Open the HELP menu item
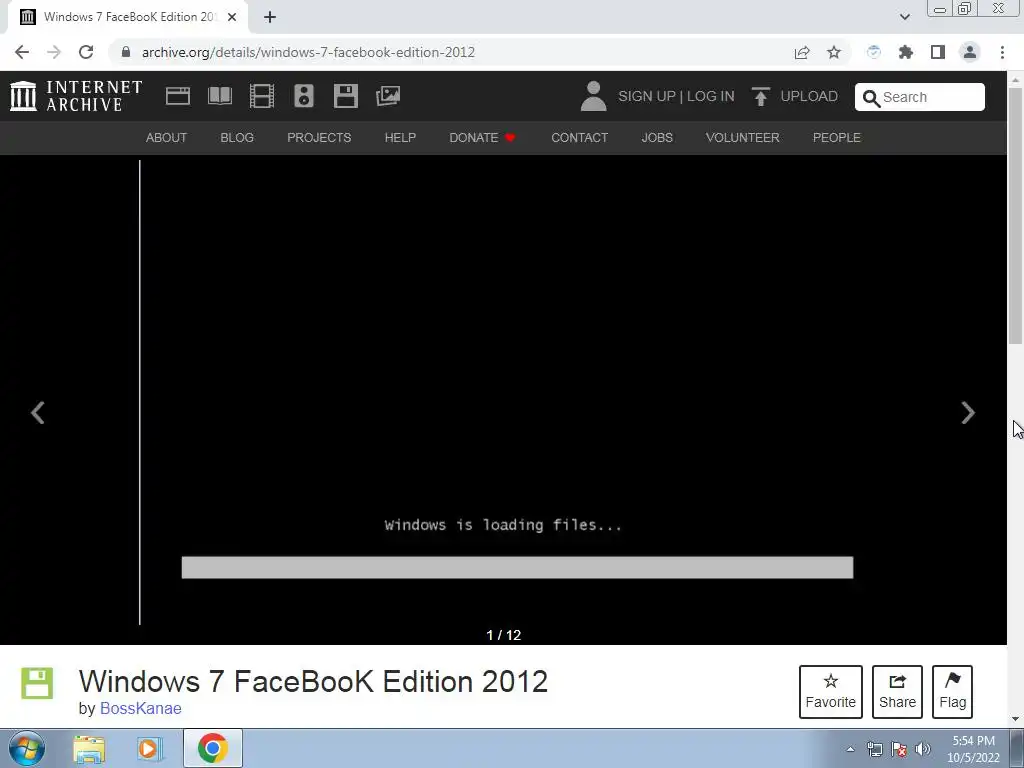This screenshot has width=1024, height=768. 400,138
